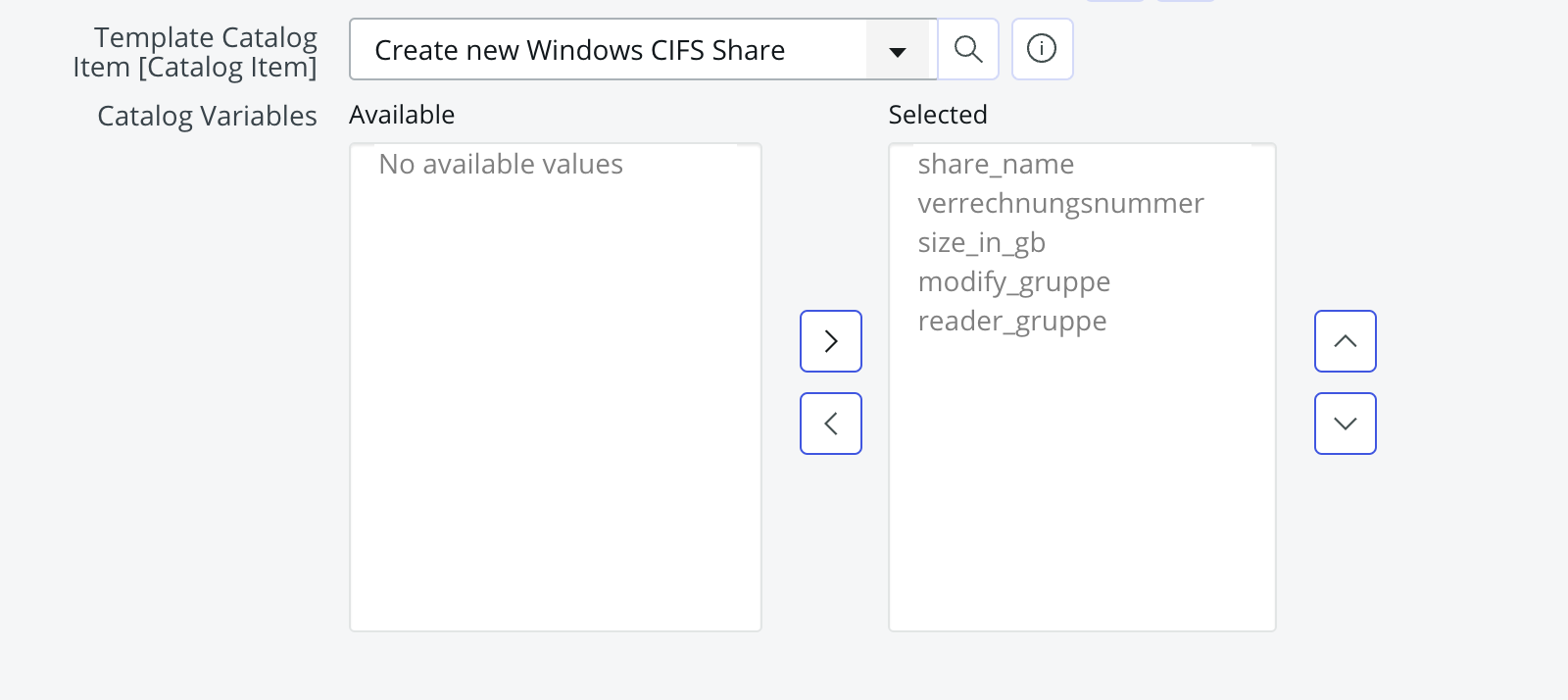
Task: Move selected variable up with the up chevron
Action: pyautogui.click(x=1345, y=341)
